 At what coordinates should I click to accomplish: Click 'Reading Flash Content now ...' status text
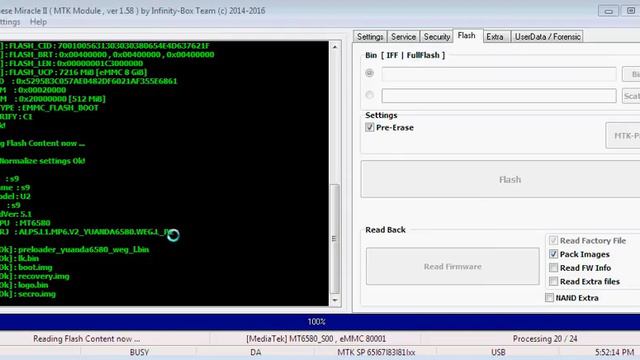[x=87, y=339]
